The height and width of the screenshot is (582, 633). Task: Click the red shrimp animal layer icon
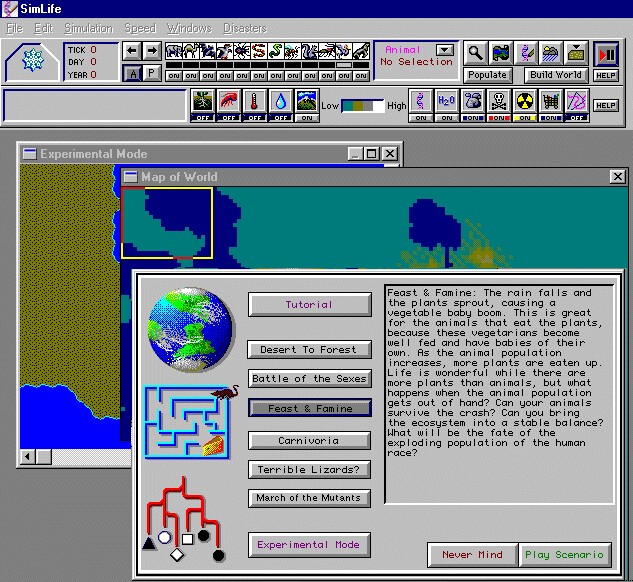coord(228,101)
